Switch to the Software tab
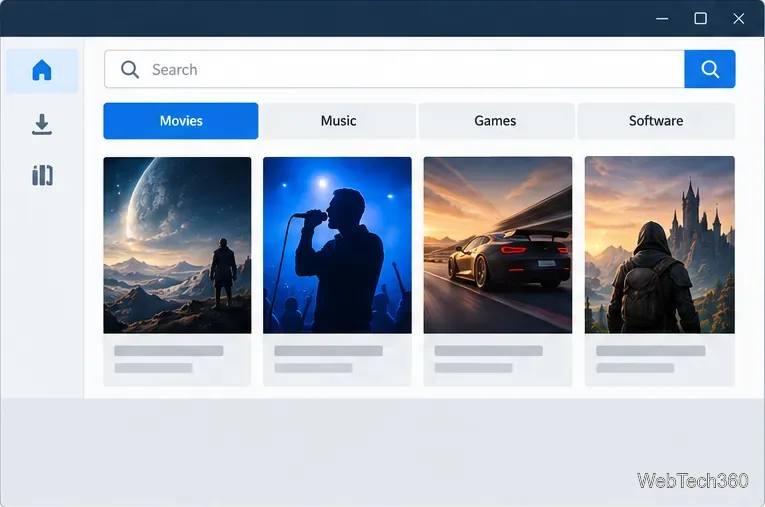Screen dimensions: 765x507 point(656,121)
